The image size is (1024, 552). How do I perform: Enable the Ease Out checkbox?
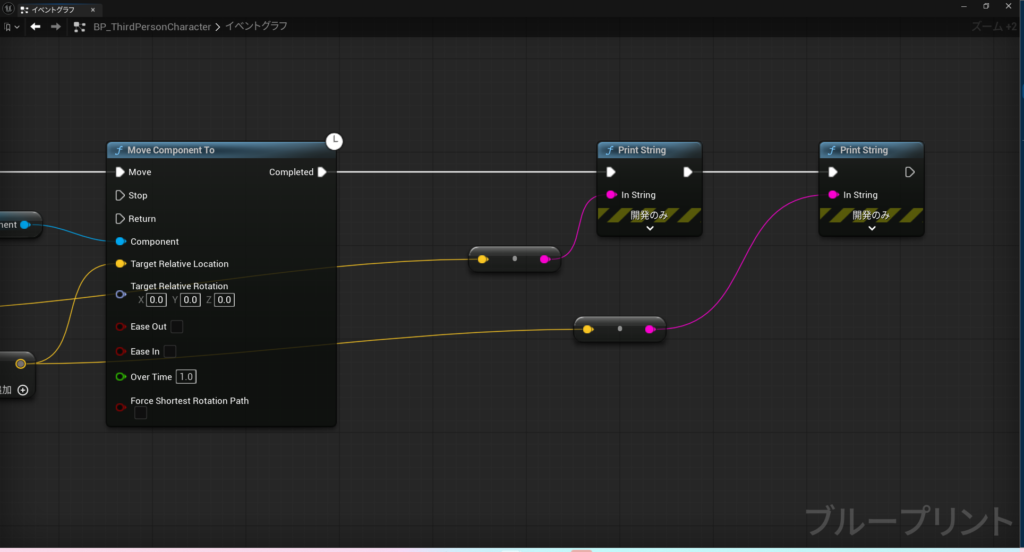coord(177,327)
